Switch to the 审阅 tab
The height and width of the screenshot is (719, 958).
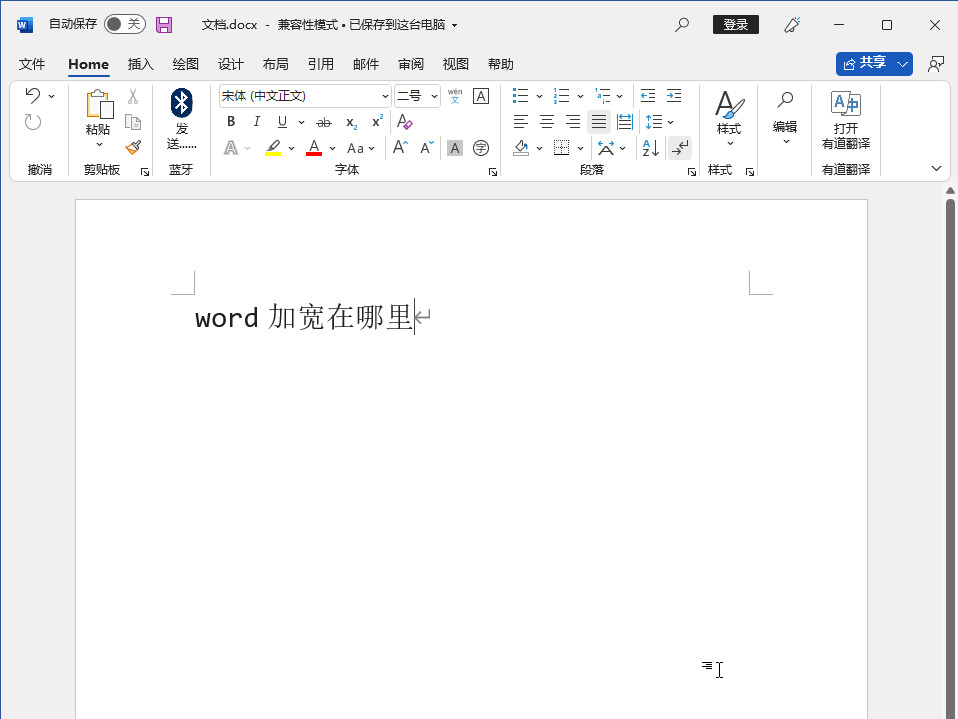tap(411, 64)
